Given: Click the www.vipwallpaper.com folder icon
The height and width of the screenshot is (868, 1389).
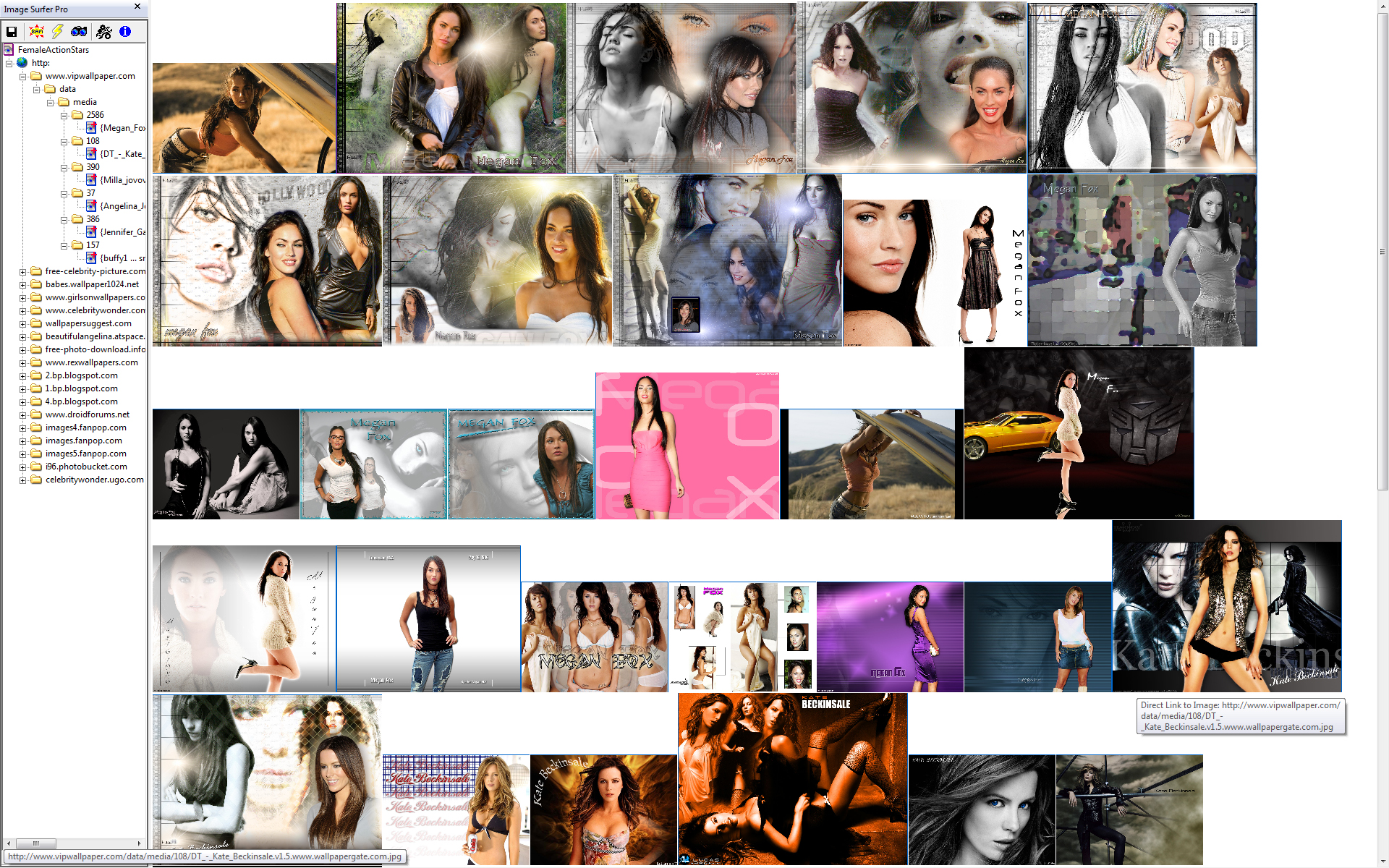Looking at the screenshot, I should click(36, 76).
